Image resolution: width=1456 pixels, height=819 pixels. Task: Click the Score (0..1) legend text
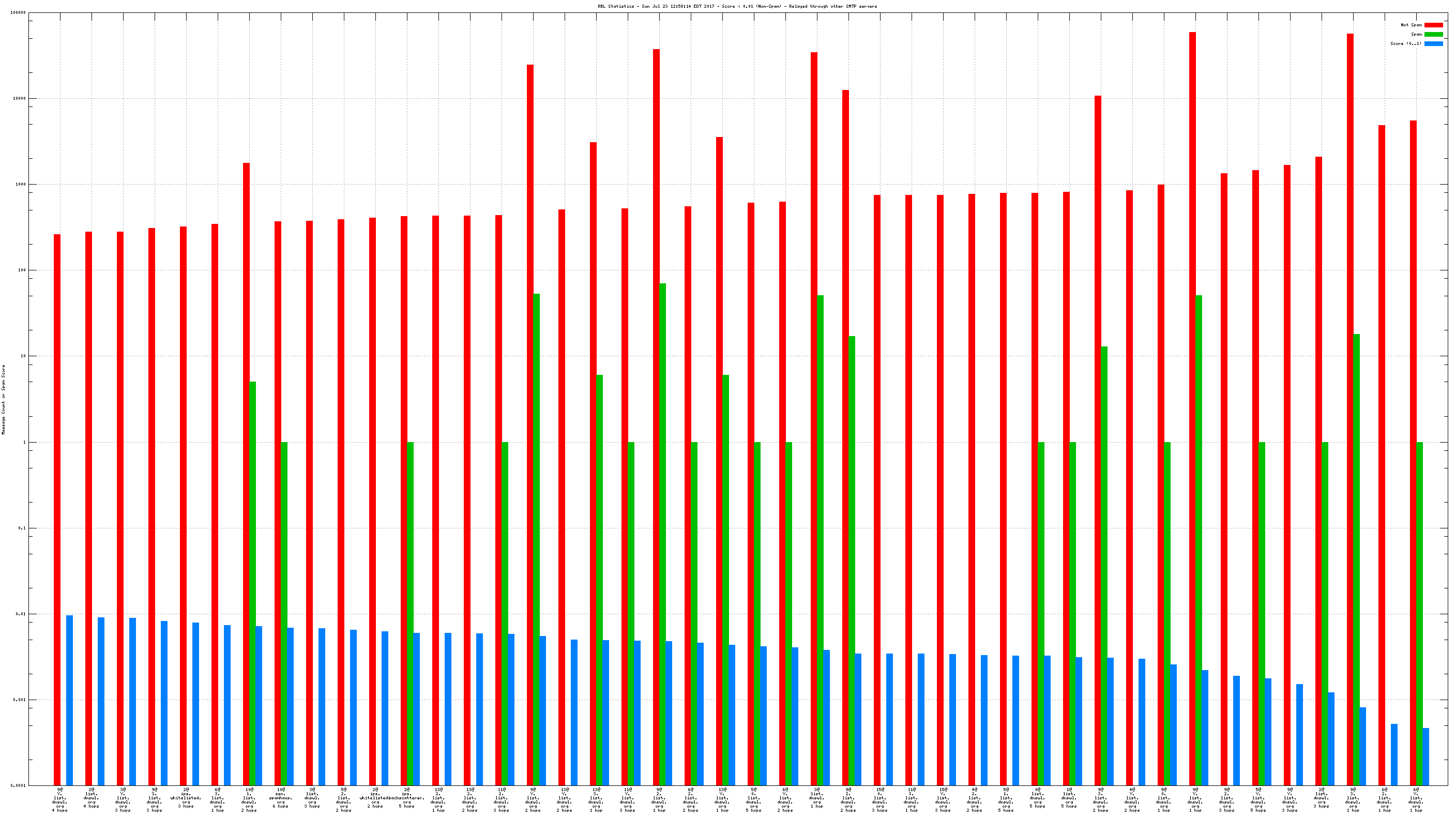click(x=1406, y=43)
